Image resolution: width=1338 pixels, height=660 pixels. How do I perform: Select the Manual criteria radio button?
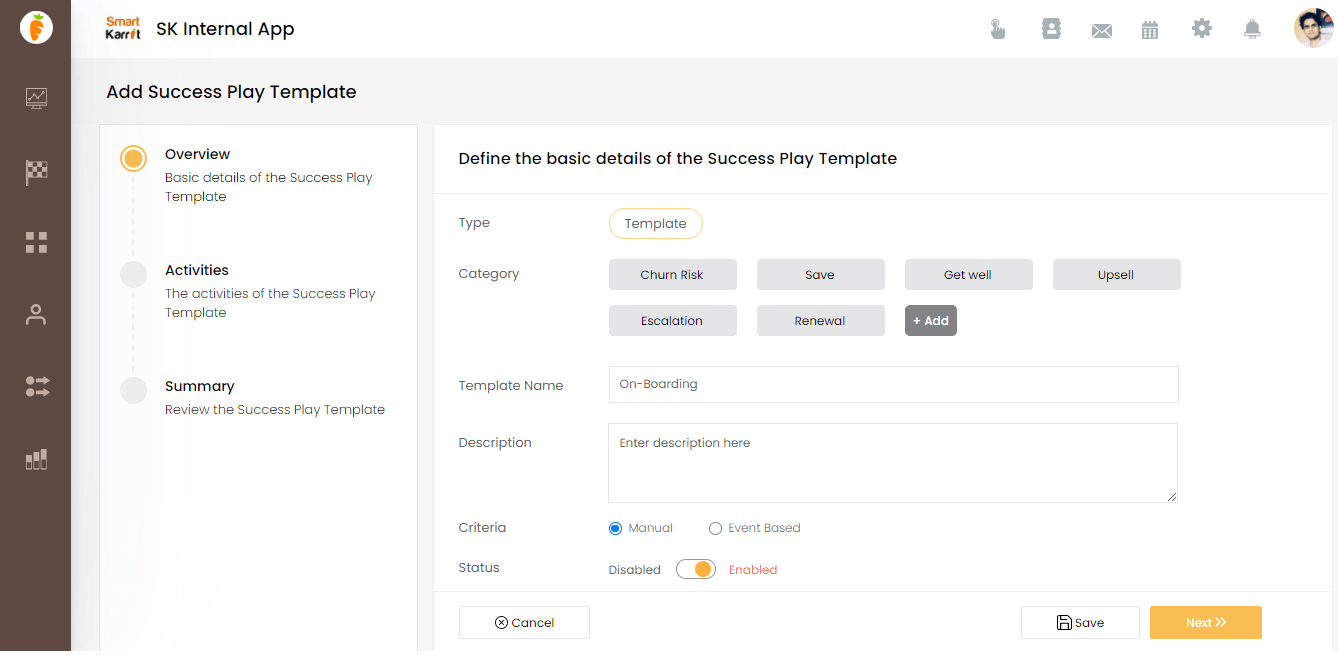click(615, 528)
